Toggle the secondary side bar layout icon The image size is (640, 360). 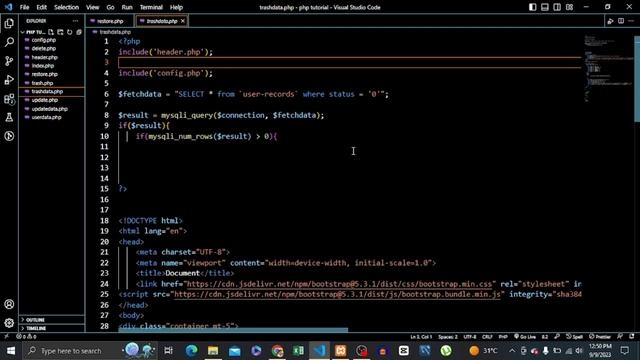coord(557,7)
